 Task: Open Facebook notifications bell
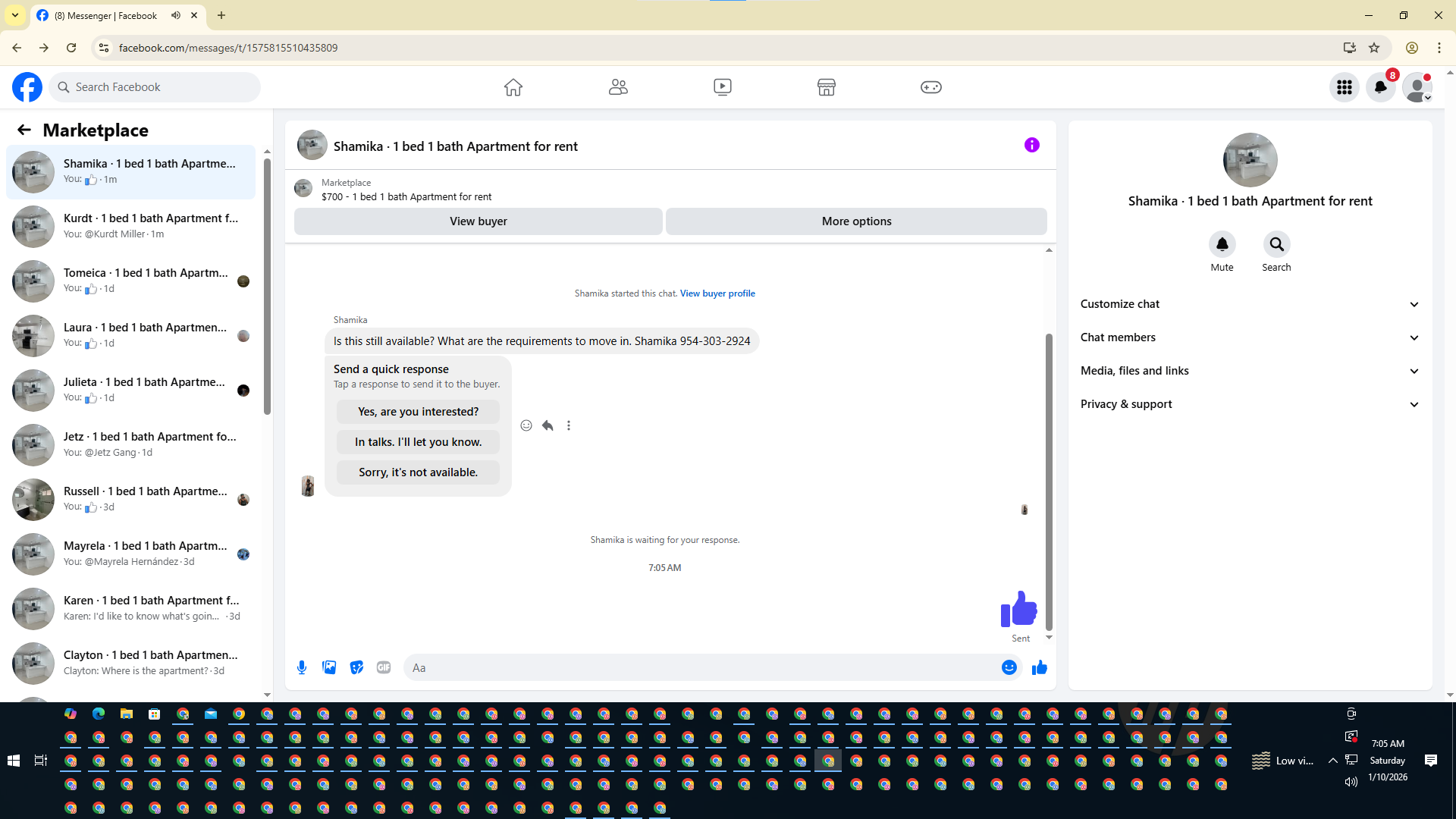pyautogui.click(x=1380, y=87)
